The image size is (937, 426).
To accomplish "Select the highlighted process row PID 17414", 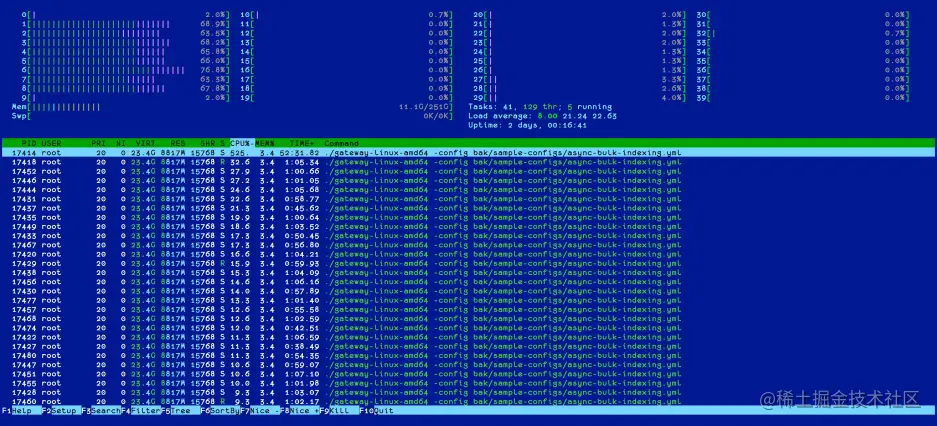I will pos(468,152).
